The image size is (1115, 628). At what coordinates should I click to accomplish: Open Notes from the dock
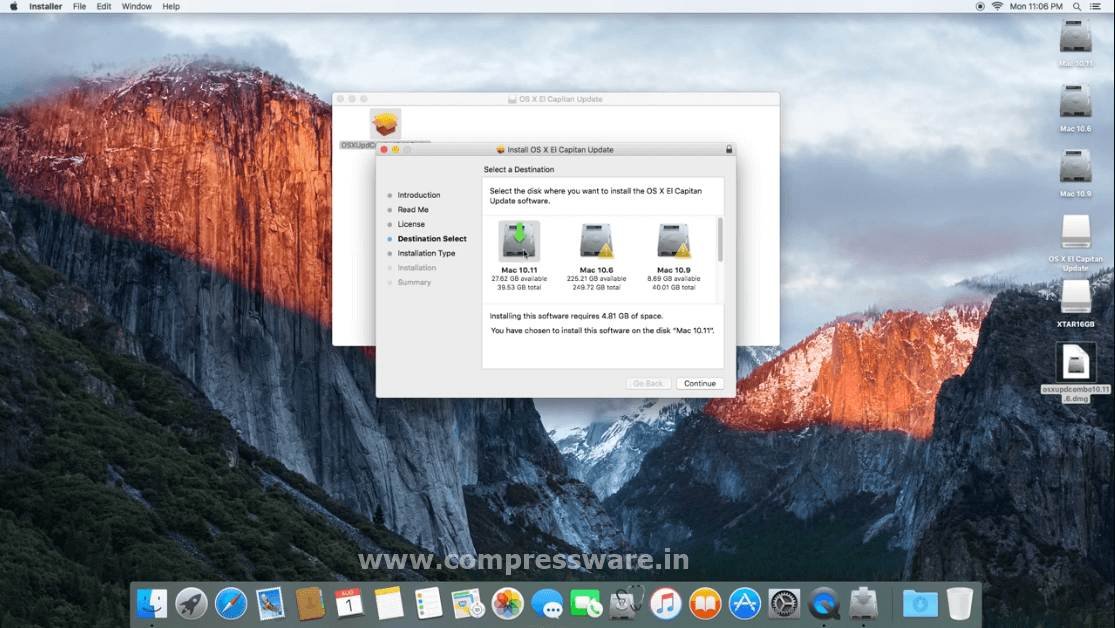pos(389,604)
